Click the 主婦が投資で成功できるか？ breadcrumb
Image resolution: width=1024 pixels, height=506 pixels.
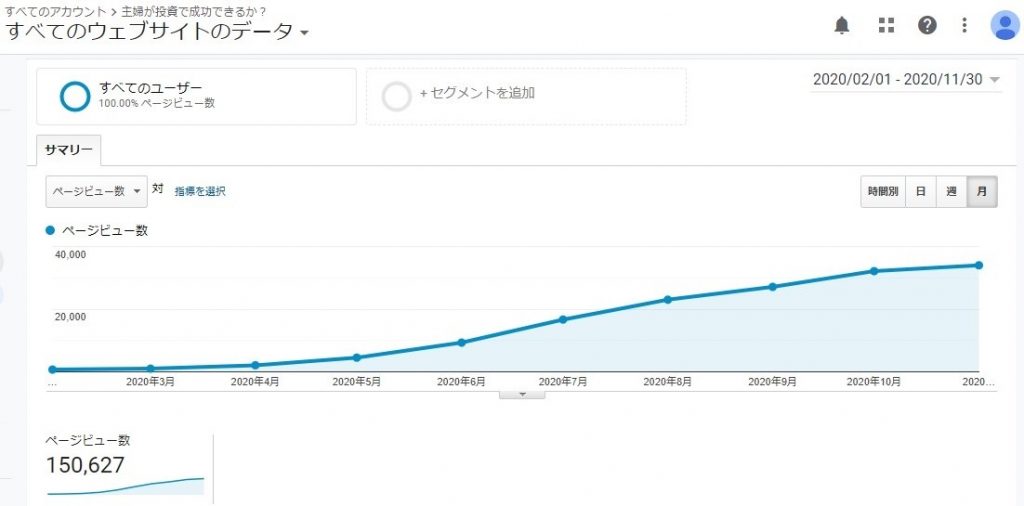click(194, 10)
